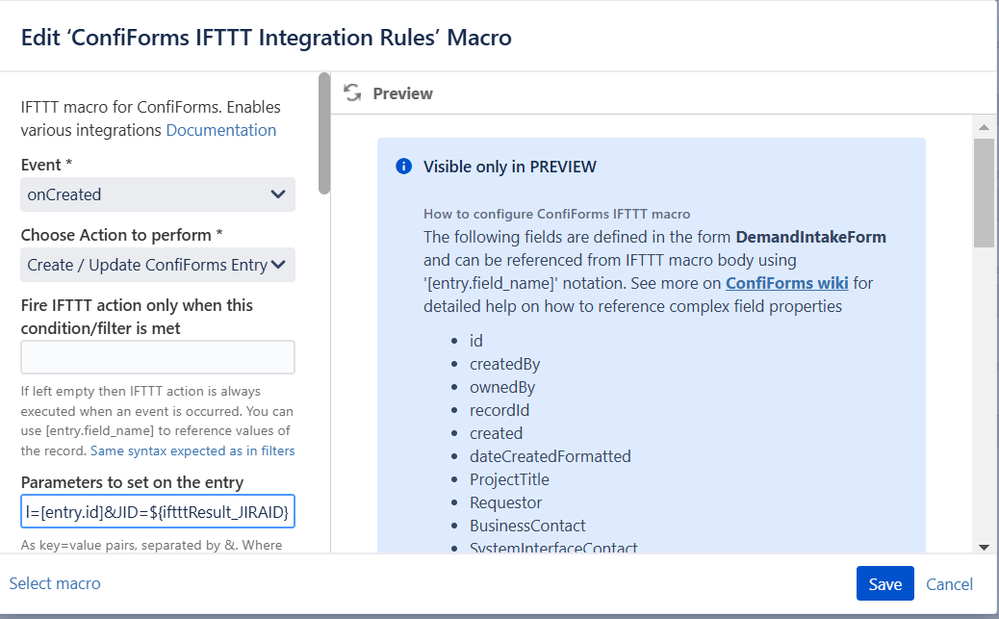Click 'How to configure ConfiForms IFTTT macro' text

point(557,214)
